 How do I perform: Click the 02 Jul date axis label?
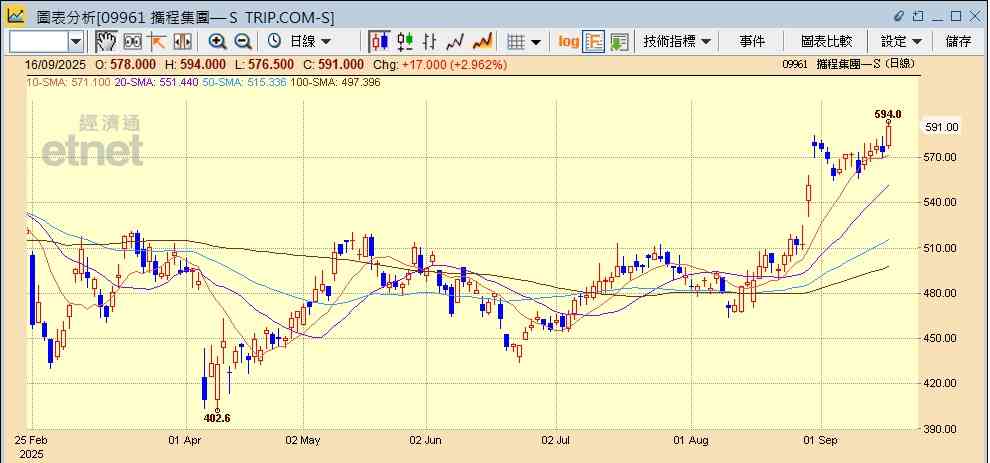click(x=556, y=440)
